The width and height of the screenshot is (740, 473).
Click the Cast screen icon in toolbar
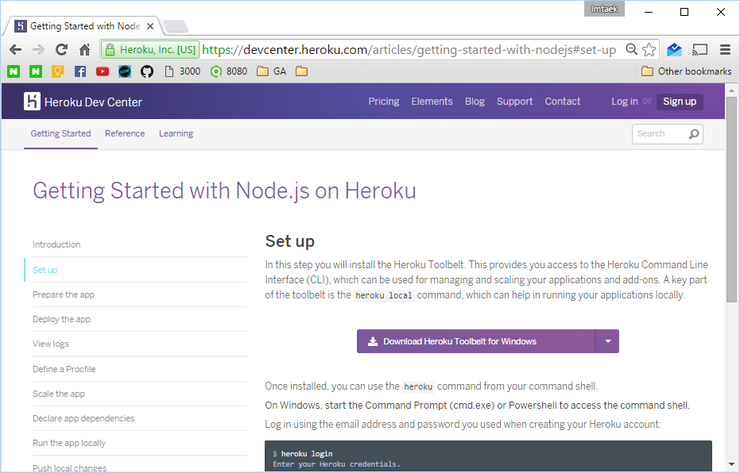(x=699, y=50)
